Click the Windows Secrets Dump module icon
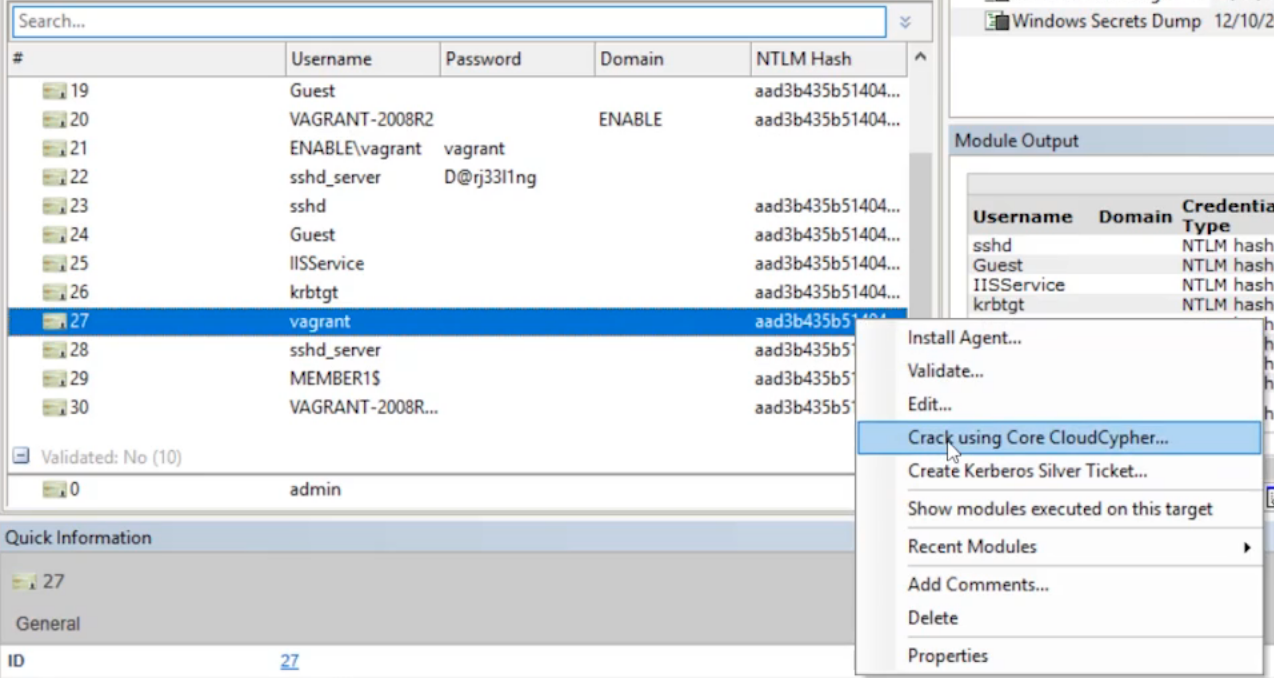Screen dimensions: 1274x678 pos(997,21)
